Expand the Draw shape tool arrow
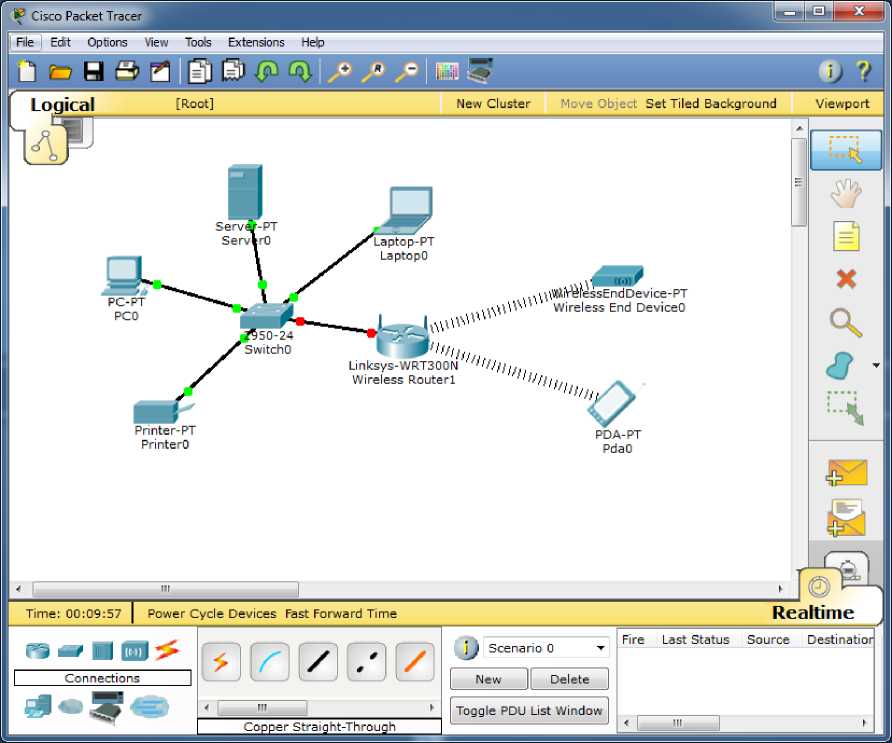The height and width of the screenshot is (743, 892). click(876, 365)
